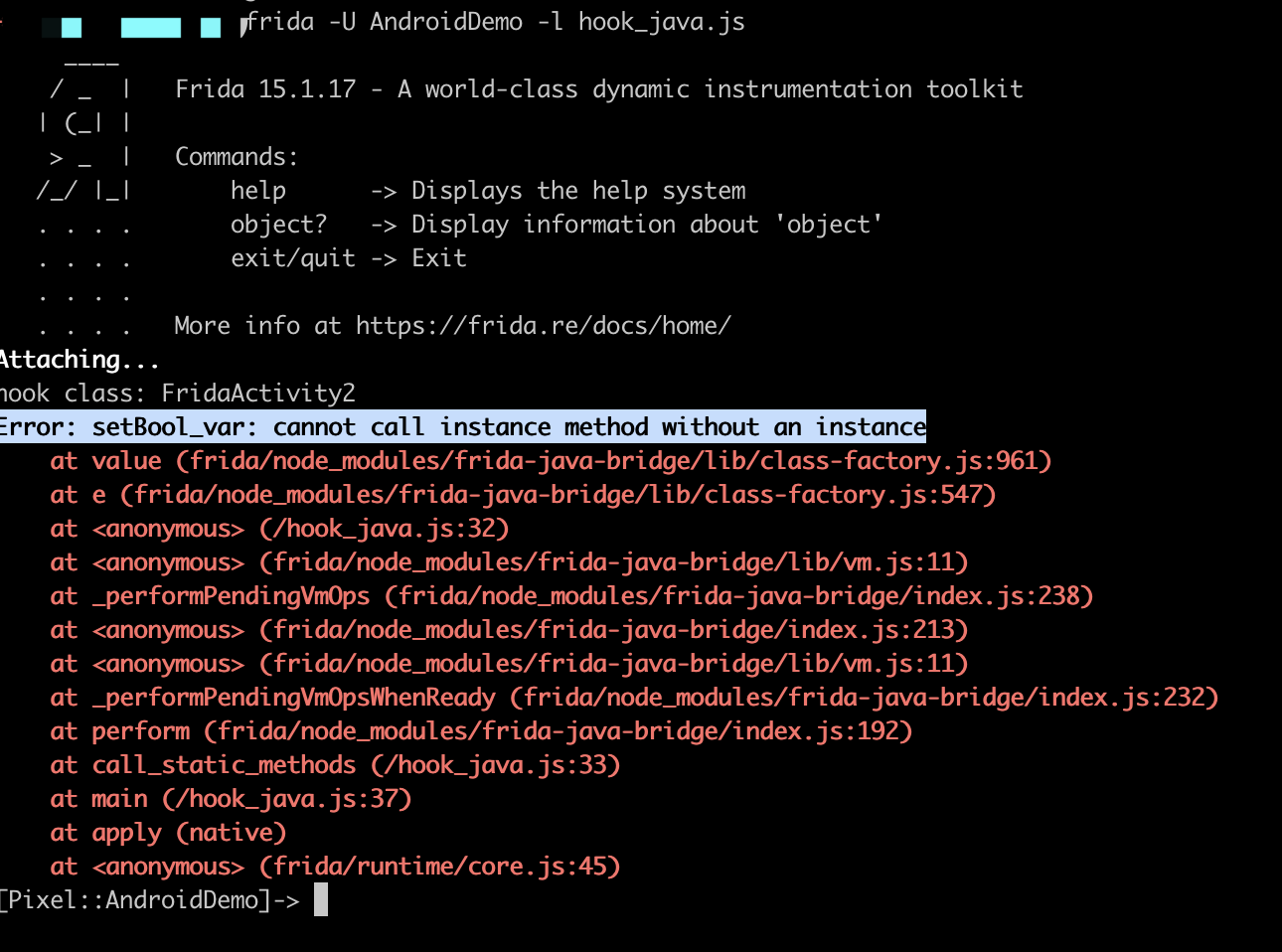Click the hook_java.js:32 stack trace reference
1282x952 pixels.
(x=384, y=529)
